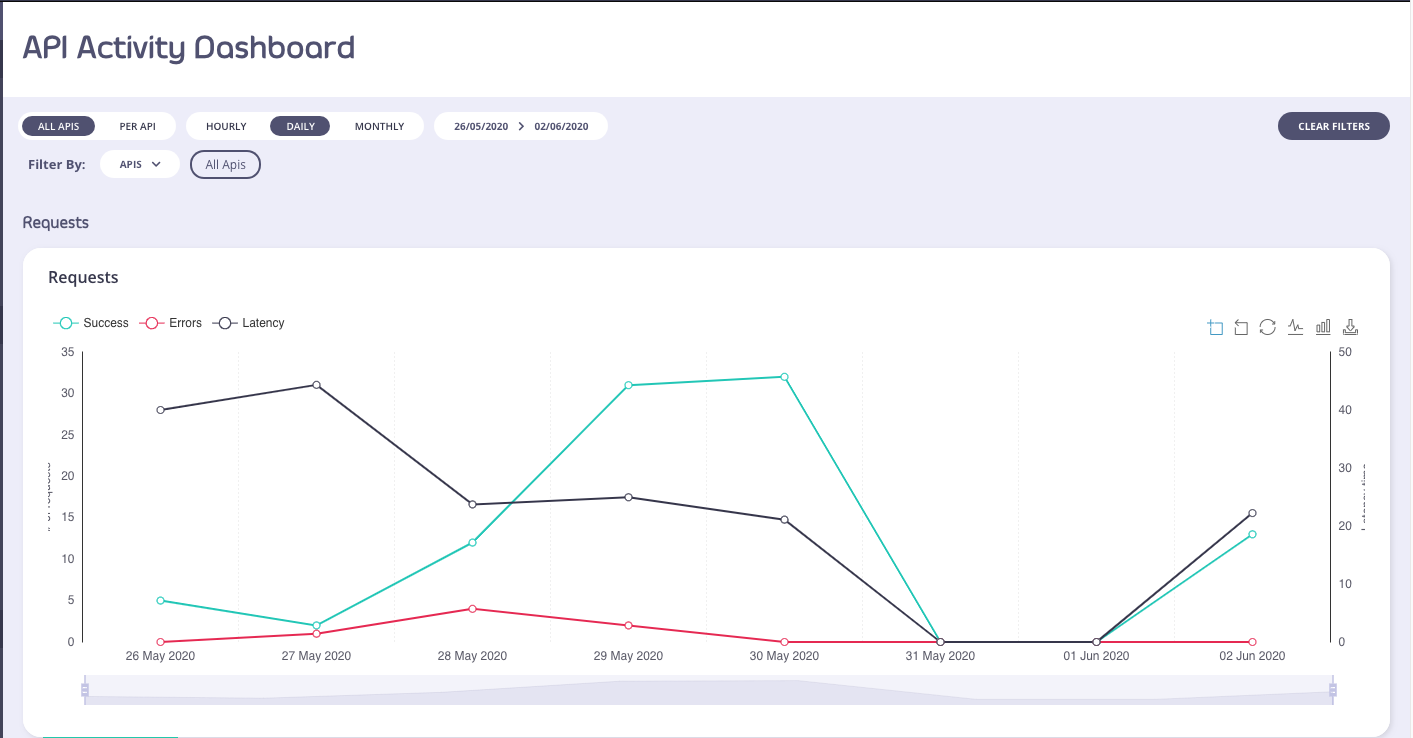Select the MONTHLY time granularity
This screenshot has height=738, width=1413.
[379, 126]
